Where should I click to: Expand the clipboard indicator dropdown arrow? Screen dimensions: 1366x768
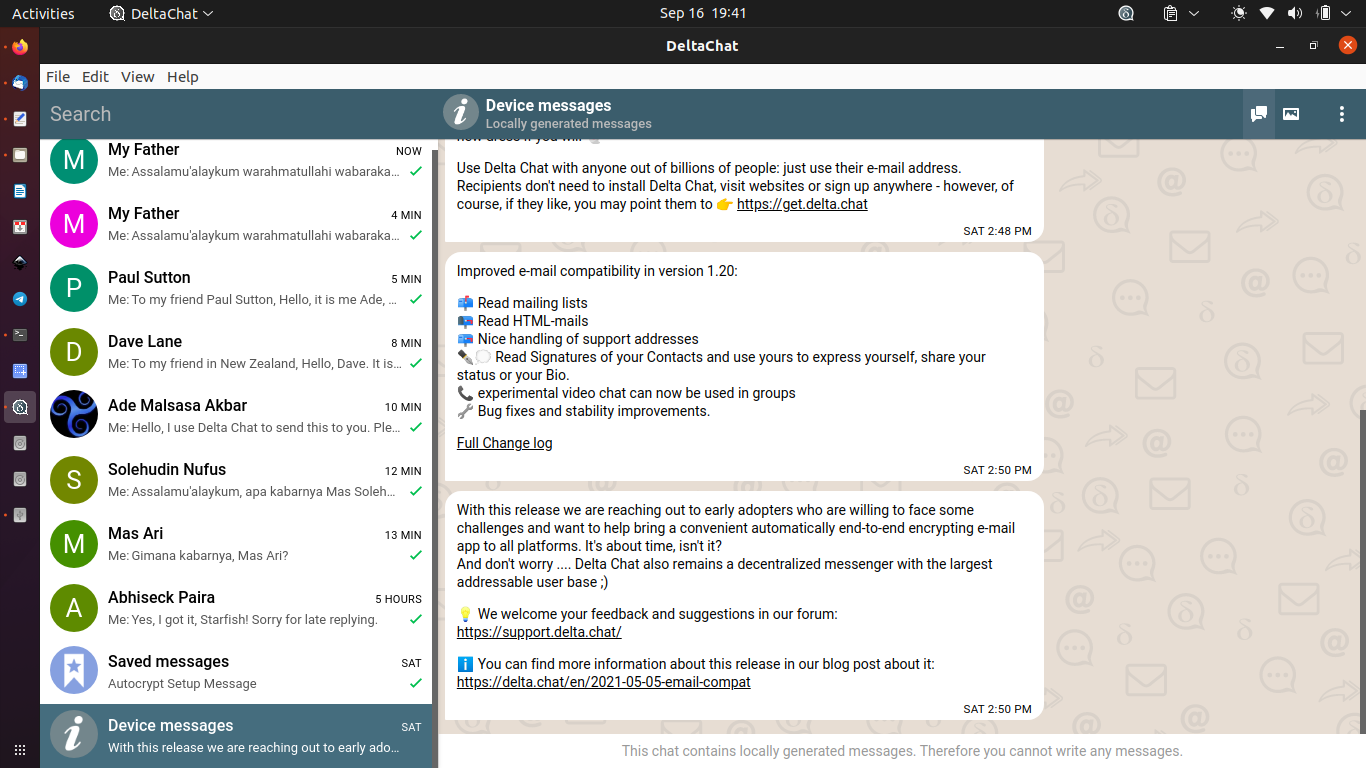click(x=1194, y=13)
